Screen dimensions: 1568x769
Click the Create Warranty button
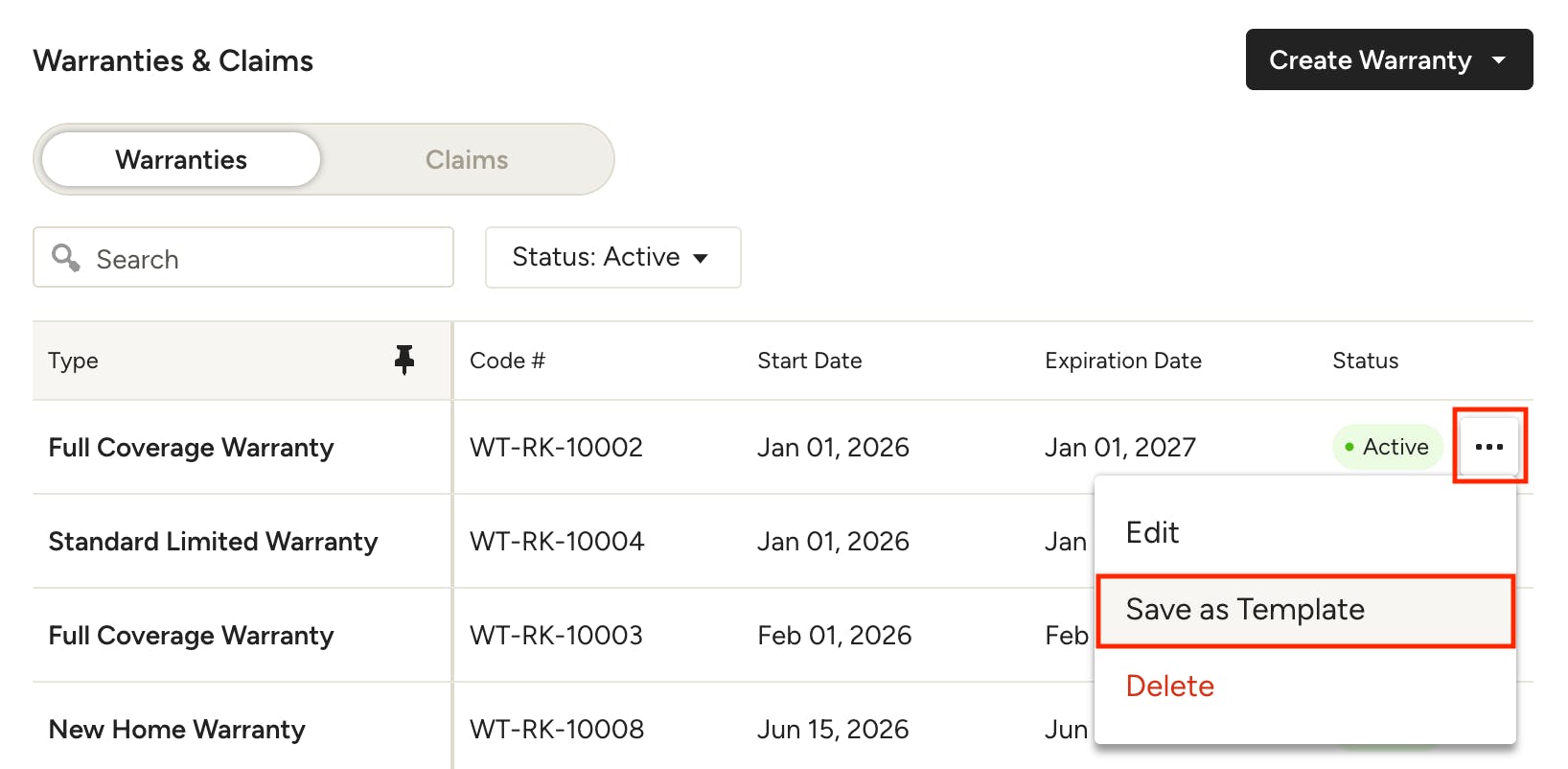tap(1389, 59)
